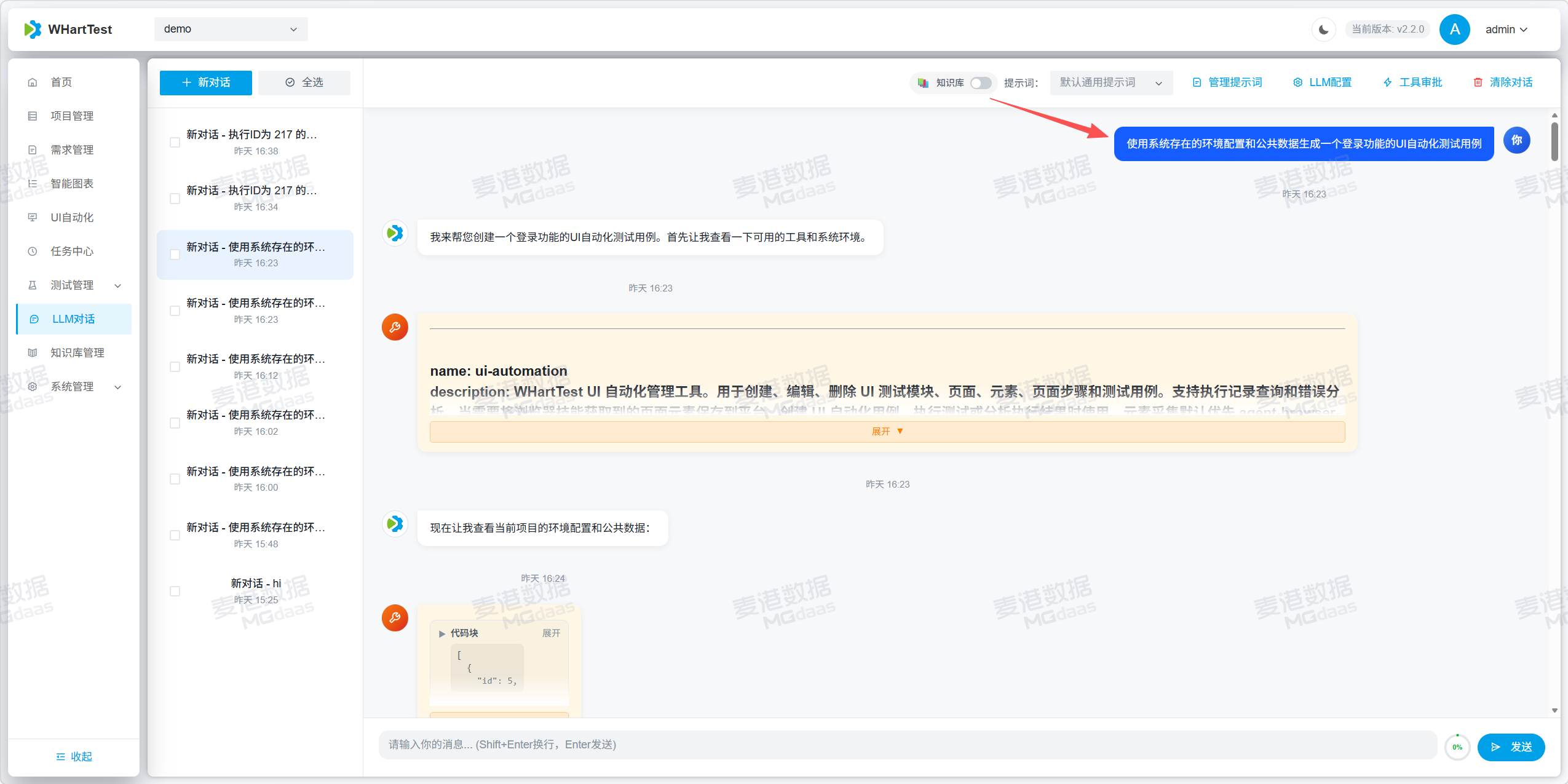Click the message input field
Viewport: 1568px width, 784px height.
pos(907,745)
